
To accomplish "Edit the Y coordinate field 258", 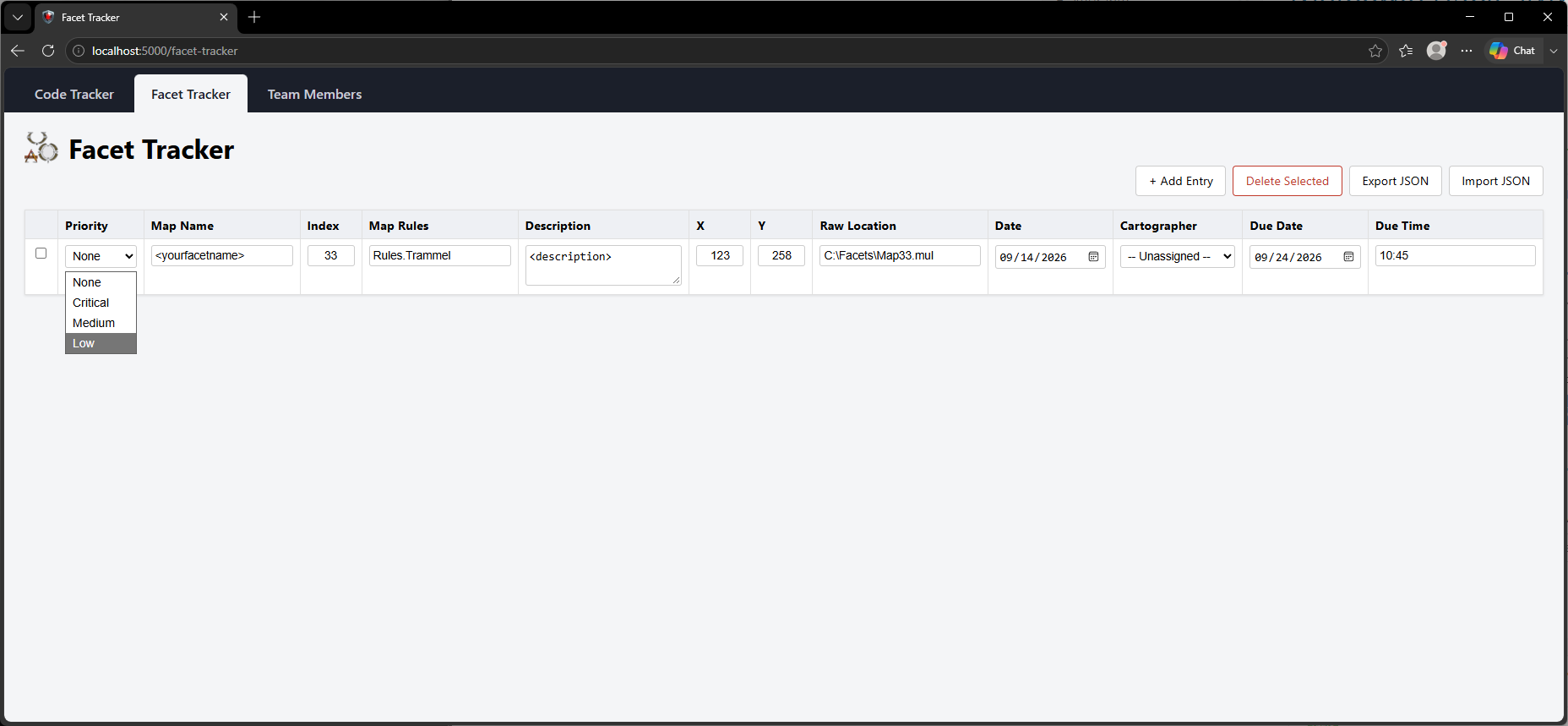I will [x=781, y=255].
